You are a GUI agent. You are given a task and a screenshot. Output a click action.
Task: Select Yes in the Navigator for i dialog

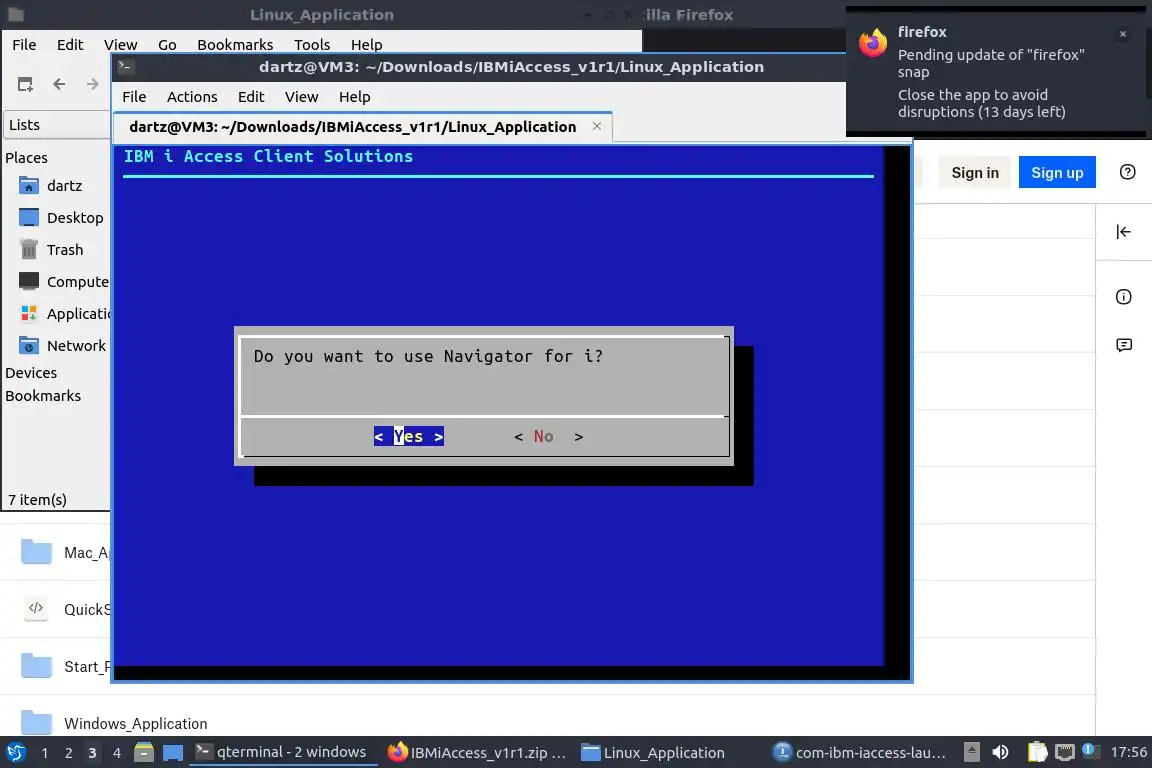pyautogui.click(x=408, y=437)
